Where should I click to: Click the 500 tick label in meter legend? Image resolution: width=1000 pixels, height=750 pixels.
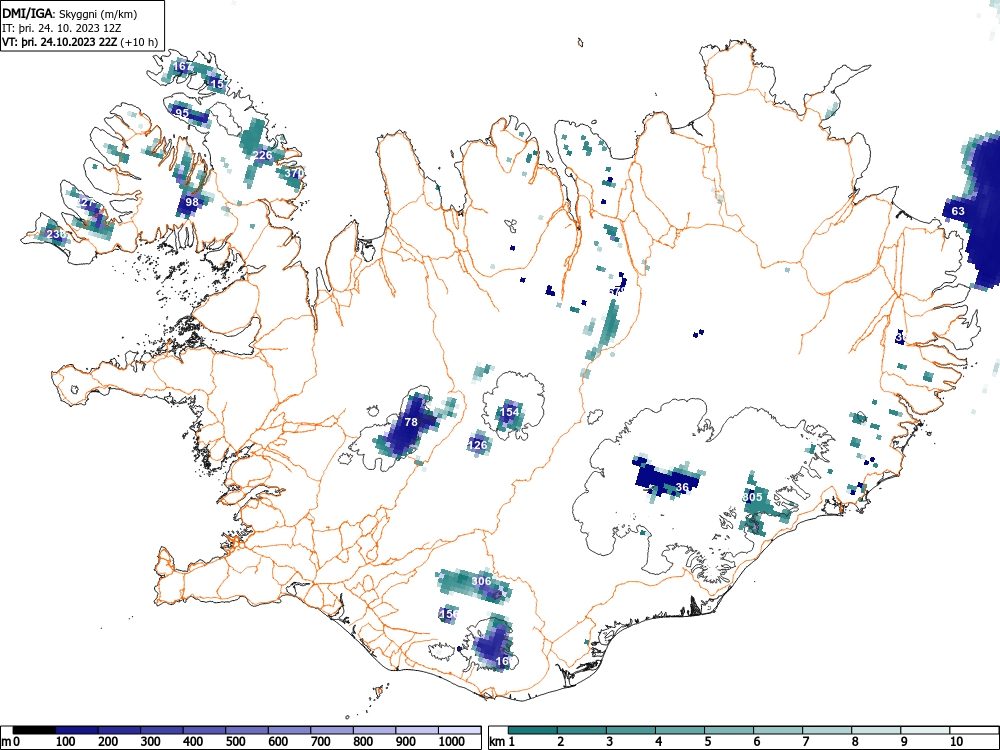[x=236, y=742]
